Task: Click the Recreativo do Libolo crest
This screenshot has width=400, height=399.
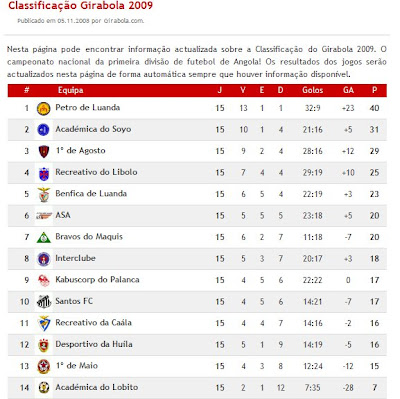Action: pos(44,173)
